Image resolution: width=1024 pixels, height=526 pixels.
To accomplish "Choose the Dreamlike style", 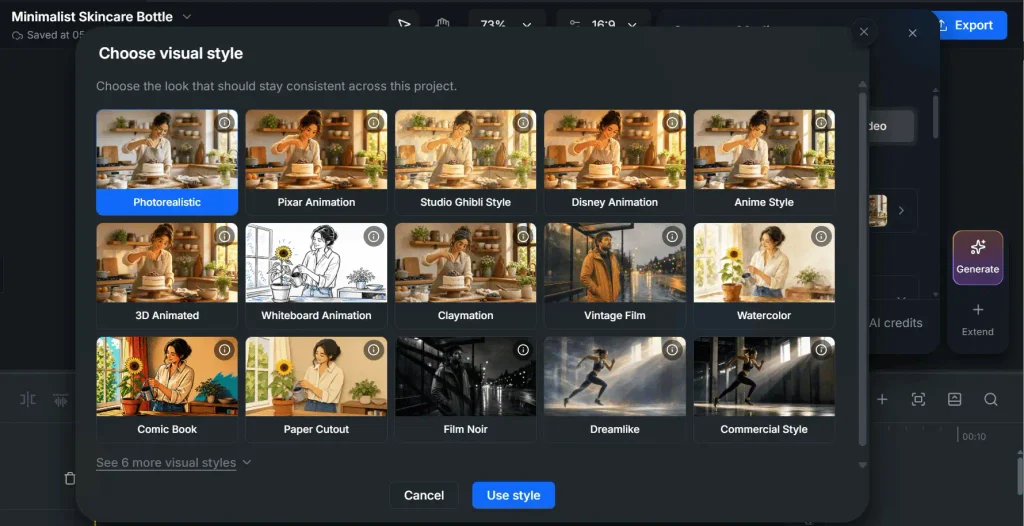I will coord(615,389).
